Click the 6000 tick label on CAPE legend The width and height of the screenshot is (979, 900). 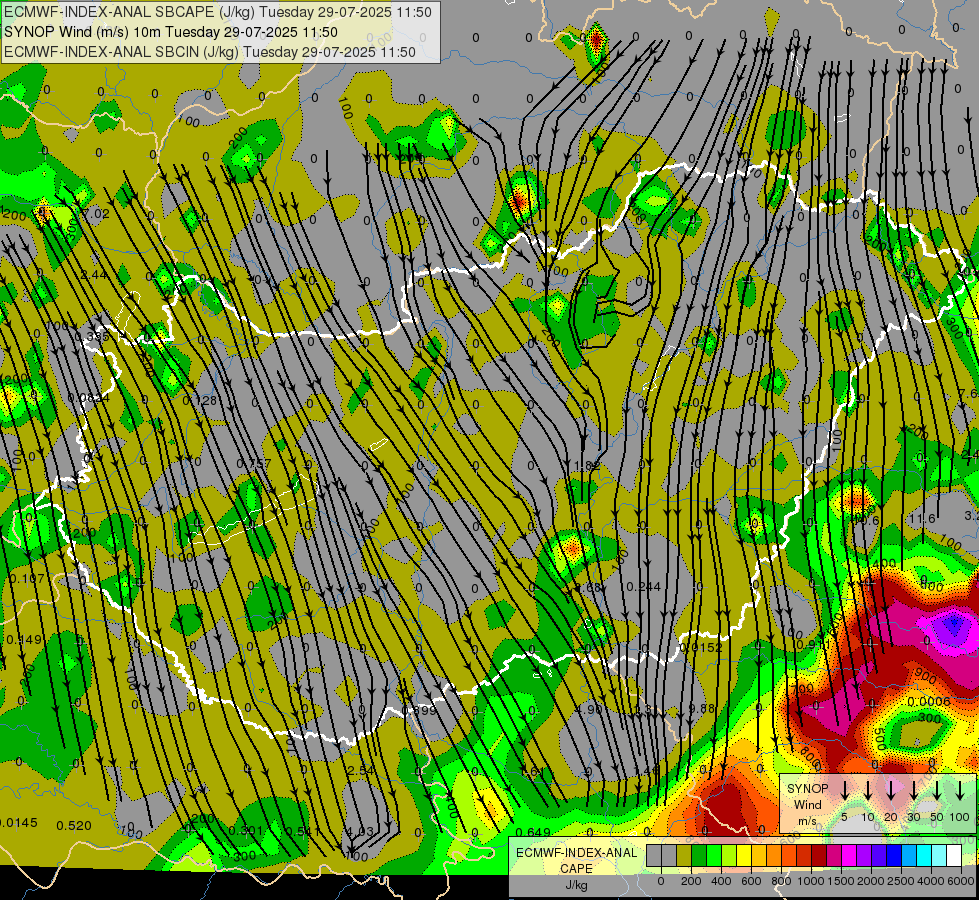(961, 881)
